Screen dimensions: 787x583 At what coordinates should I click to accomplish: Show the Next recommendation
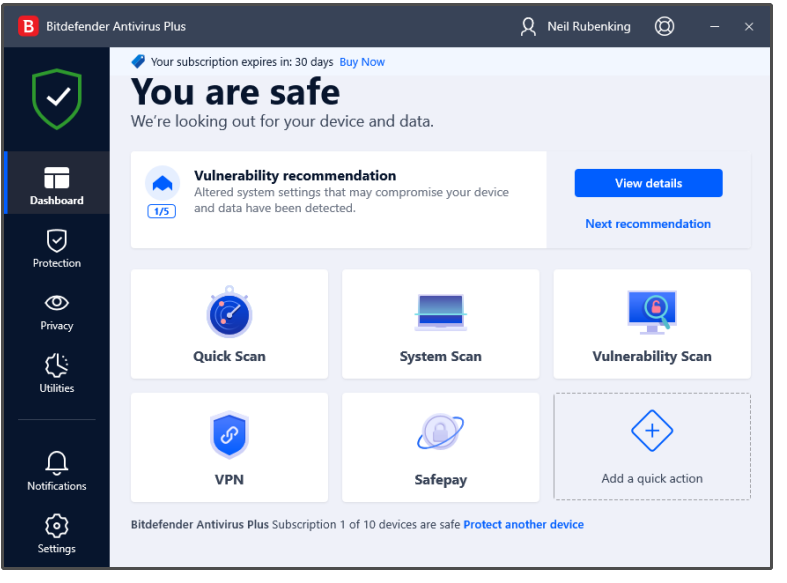(x=648, y=224)
